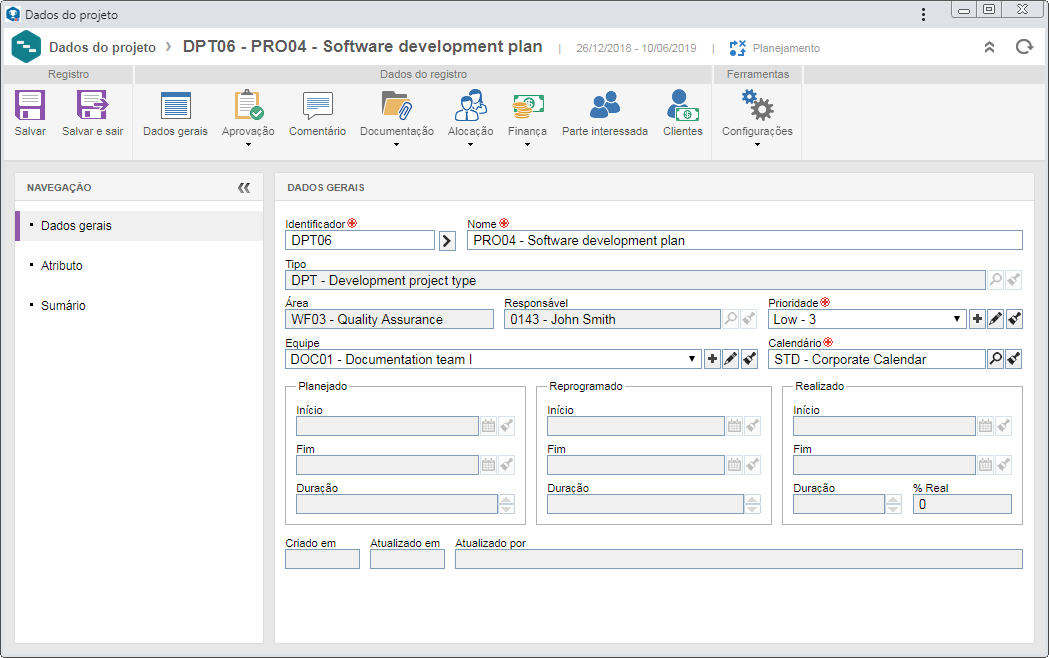Click the clear brush icon beside Prioridade
Viewport: 1049px width, 658px height.
pos(1014,319)
